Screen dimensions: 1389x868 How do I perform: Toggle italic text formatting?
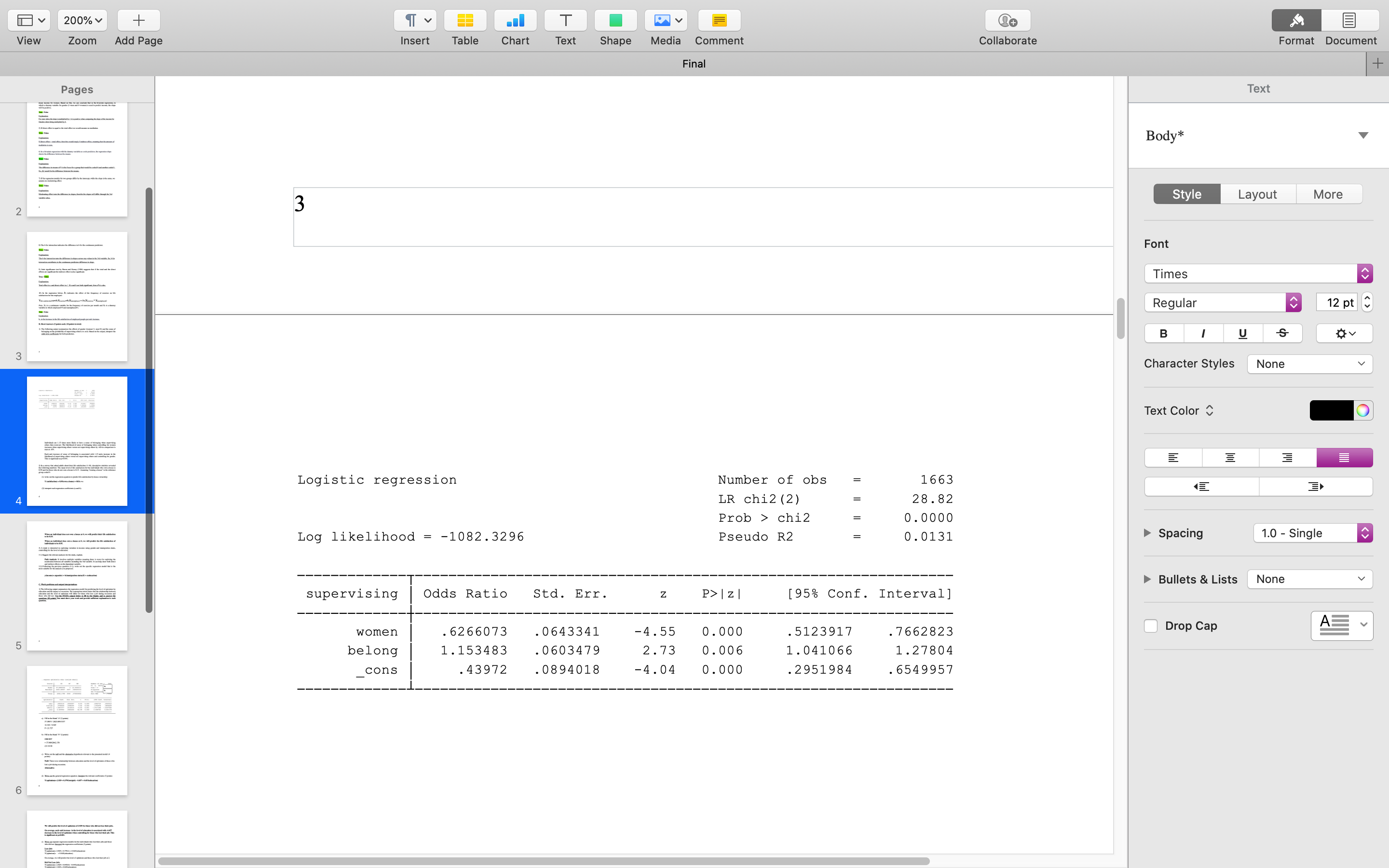(x=1203, y=334)
